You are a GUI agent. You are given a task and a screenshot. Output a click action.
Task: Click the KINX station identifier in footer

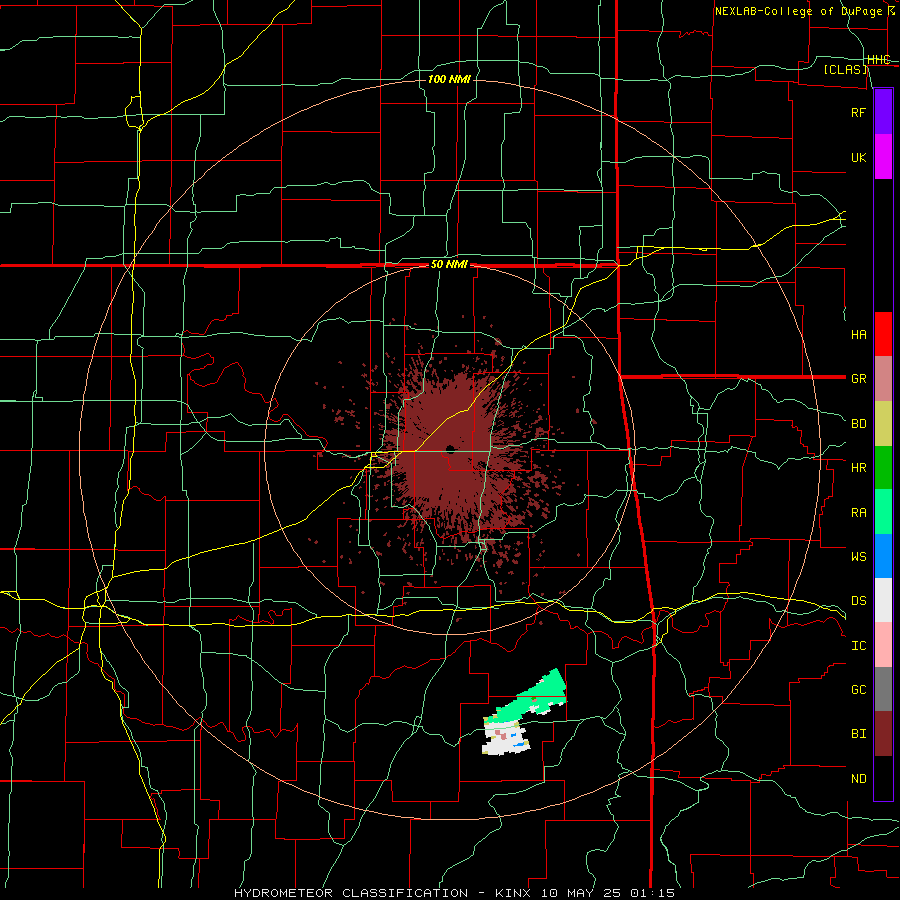(x=513, y=893)
